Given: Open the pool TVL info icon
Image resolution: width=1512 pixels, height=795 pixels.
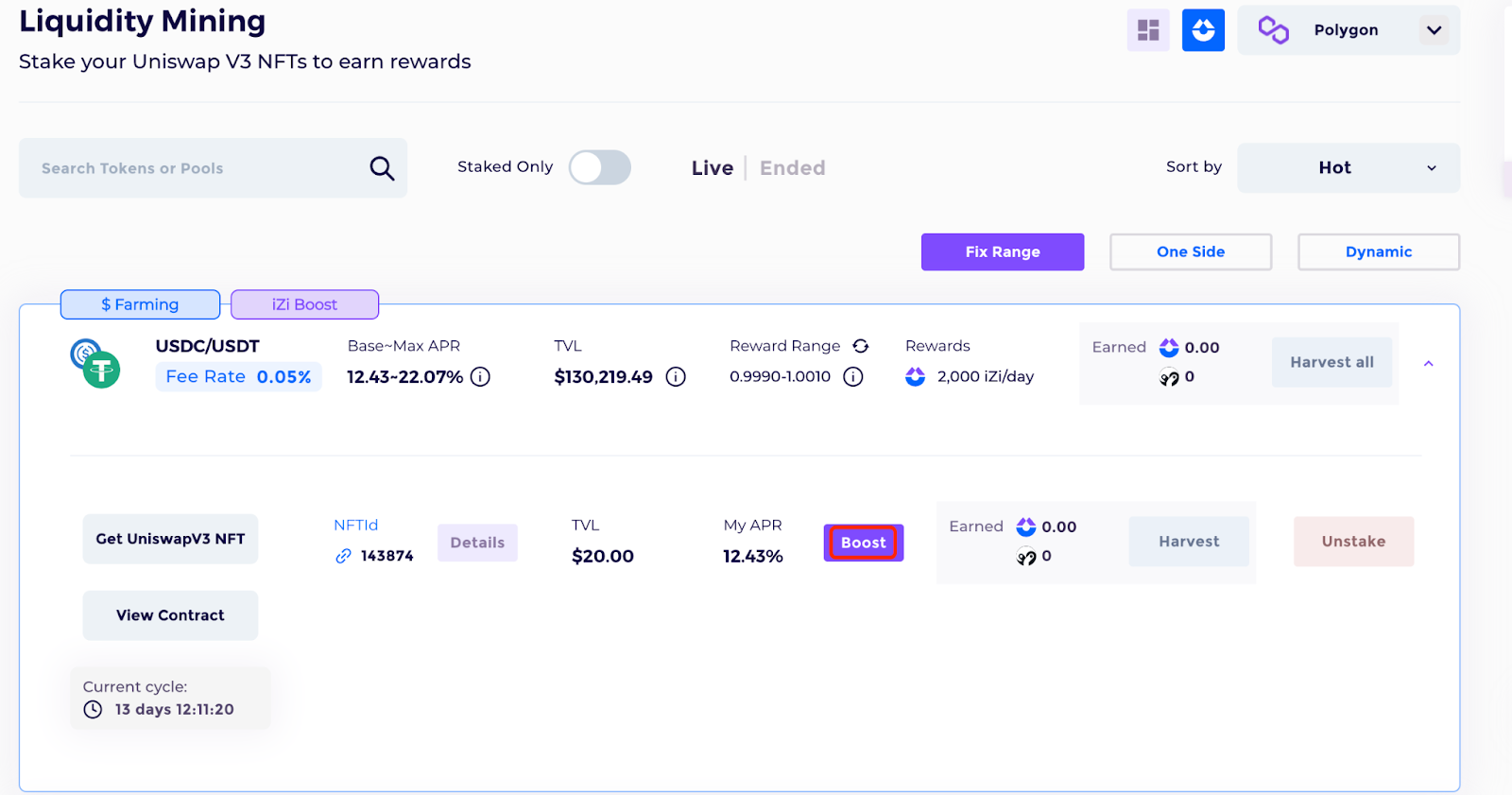Looking at the screenshot, I should pos(676,377).
